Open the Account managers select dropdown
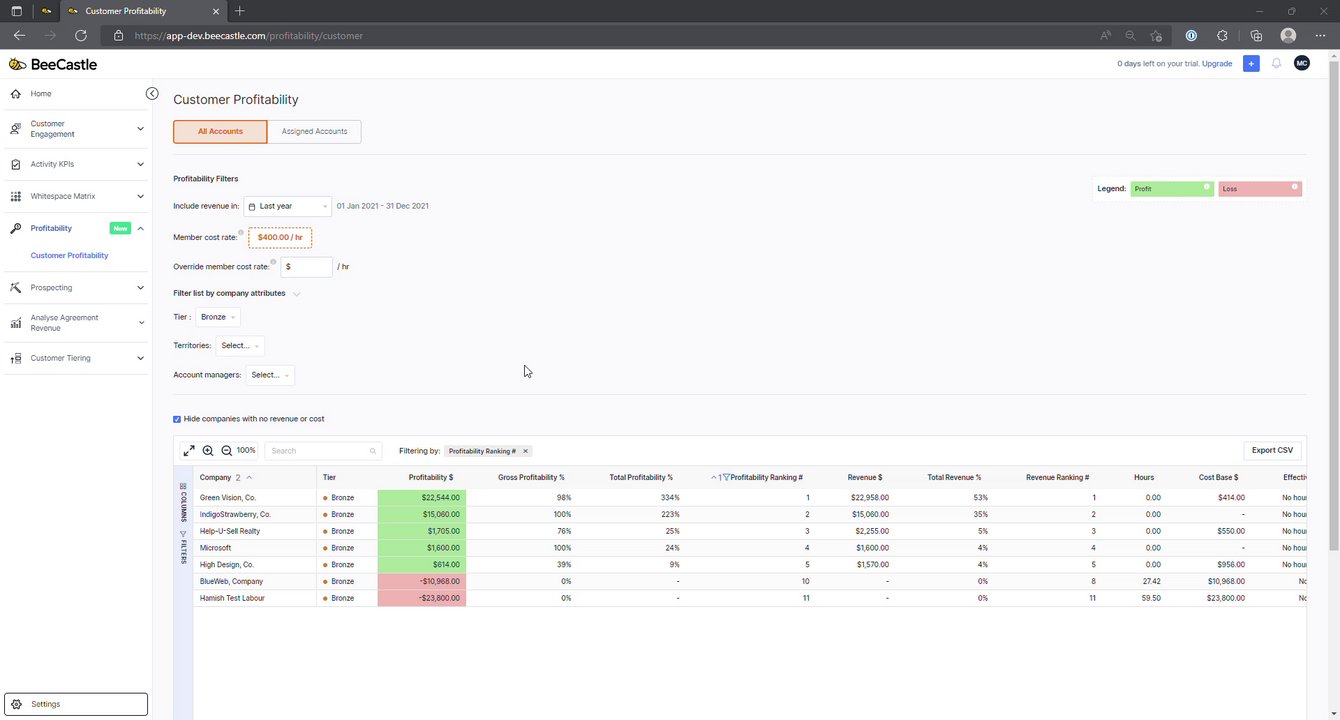Viewport: 1340px width, 720px height. coord(270,375)
